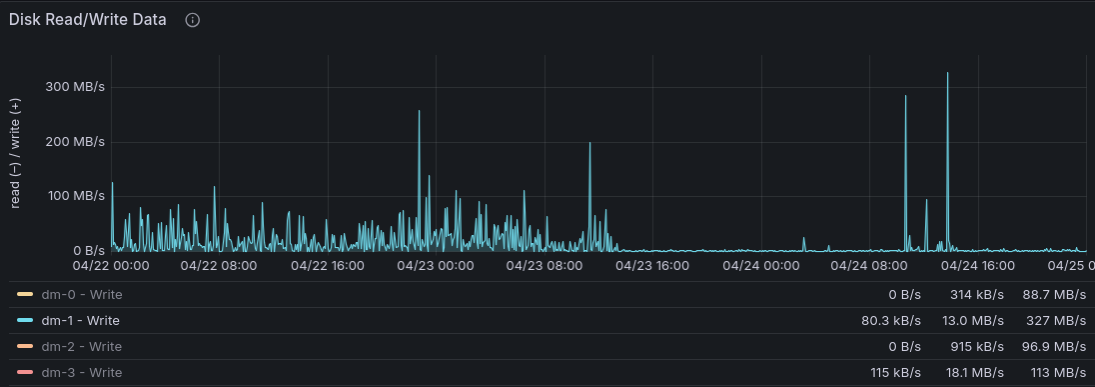
Task: Click the 04/24 08:00 x-axis label
Action: [869, 265]
